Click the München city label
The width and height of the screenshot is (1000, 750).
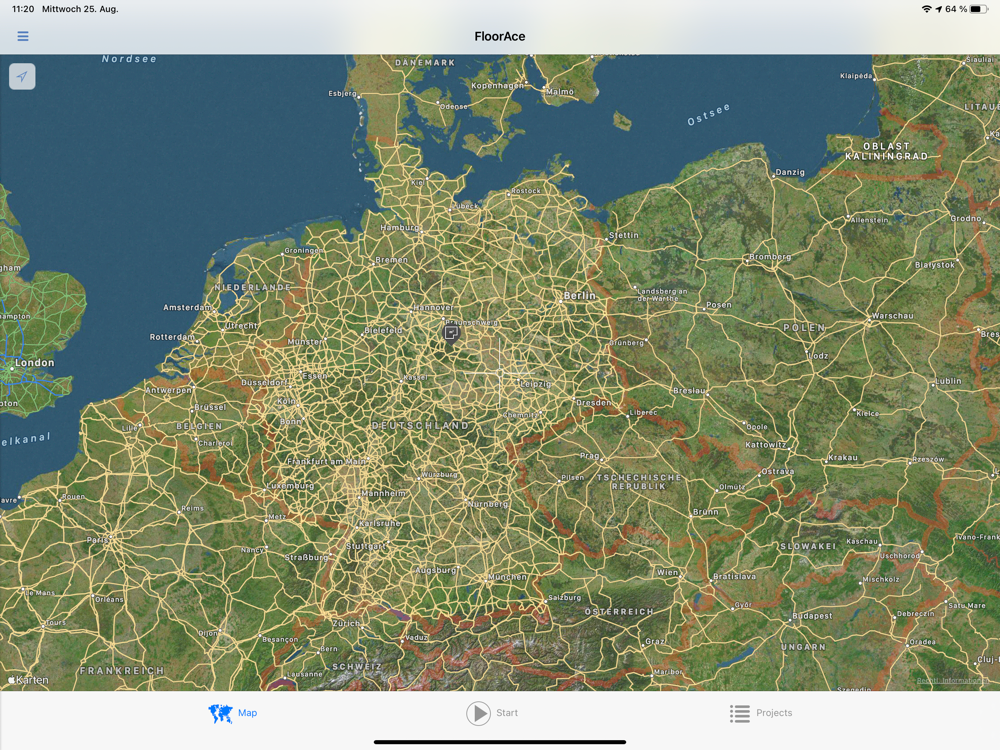coord(508,577)
